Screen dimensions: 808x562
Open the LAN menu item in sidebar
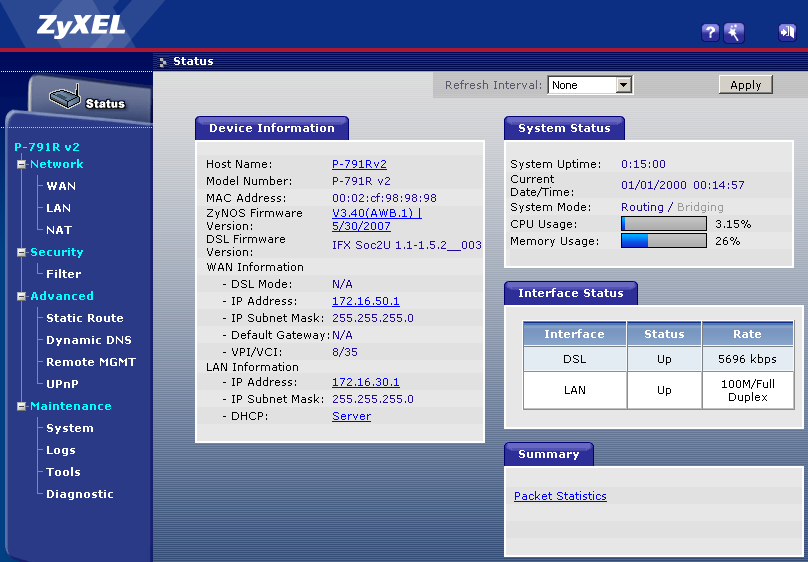coord(58,208)
